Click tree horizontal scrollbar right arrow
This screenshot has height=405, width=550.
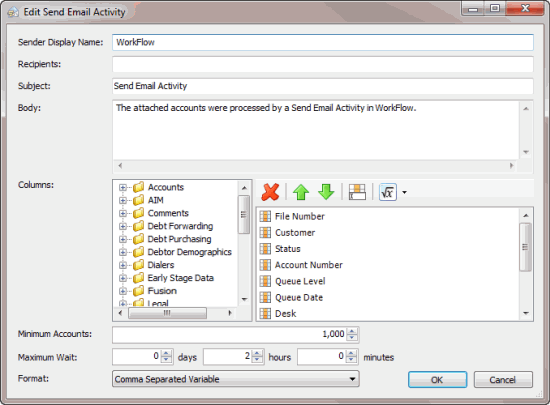[x=230, y=313]
